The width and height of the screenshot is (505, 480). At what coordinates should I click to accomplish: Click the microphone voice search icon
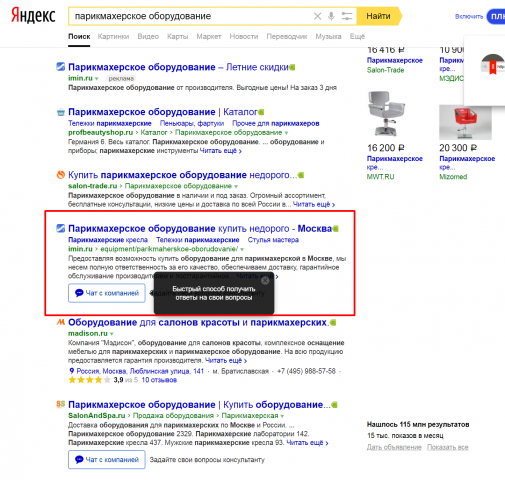coord(331,16)
